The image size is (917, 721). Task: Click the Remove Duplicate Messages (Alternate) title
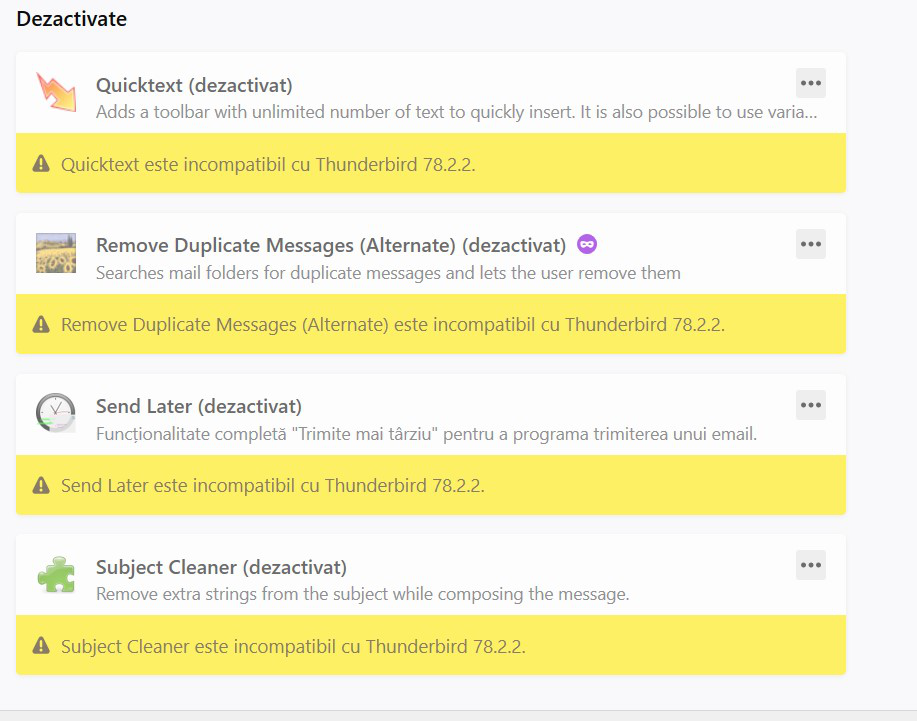(x=330, y=245)
